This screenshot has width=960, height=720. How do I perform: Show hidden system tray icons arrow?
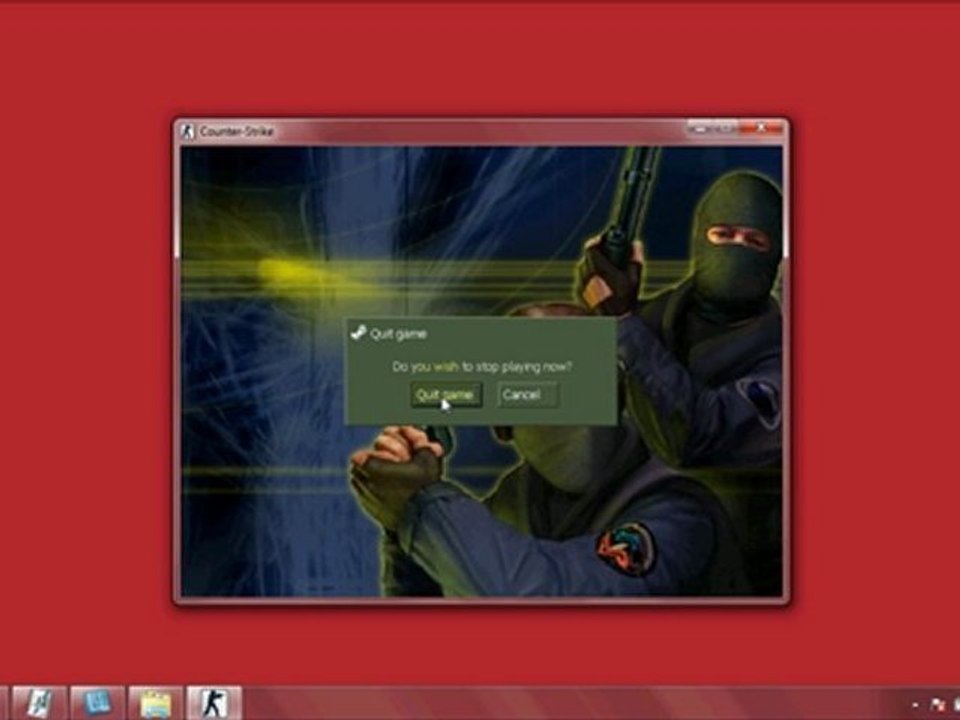[915, 706]
